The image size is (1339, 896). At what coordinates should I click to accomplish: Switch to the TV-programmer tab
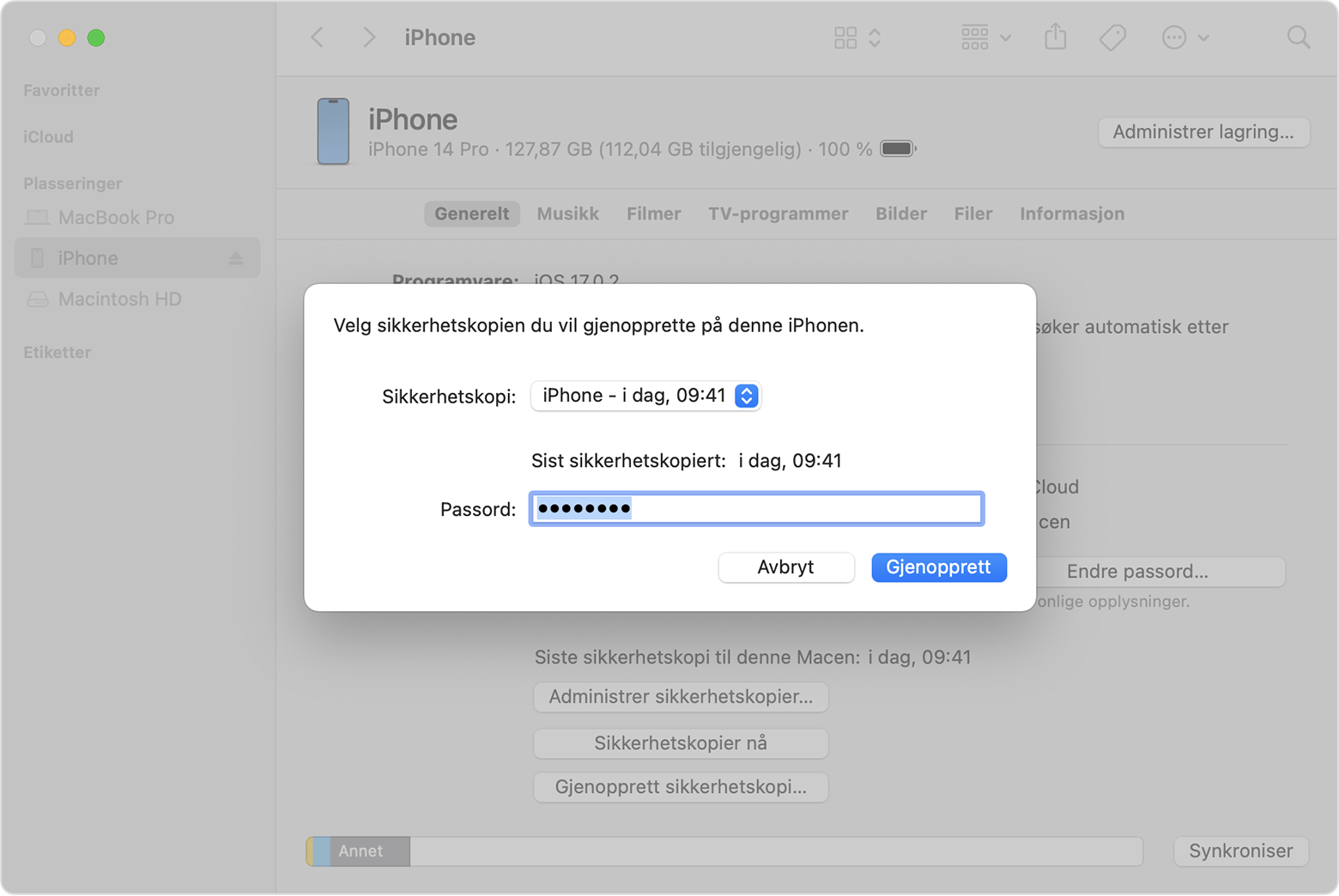(779, 214)
